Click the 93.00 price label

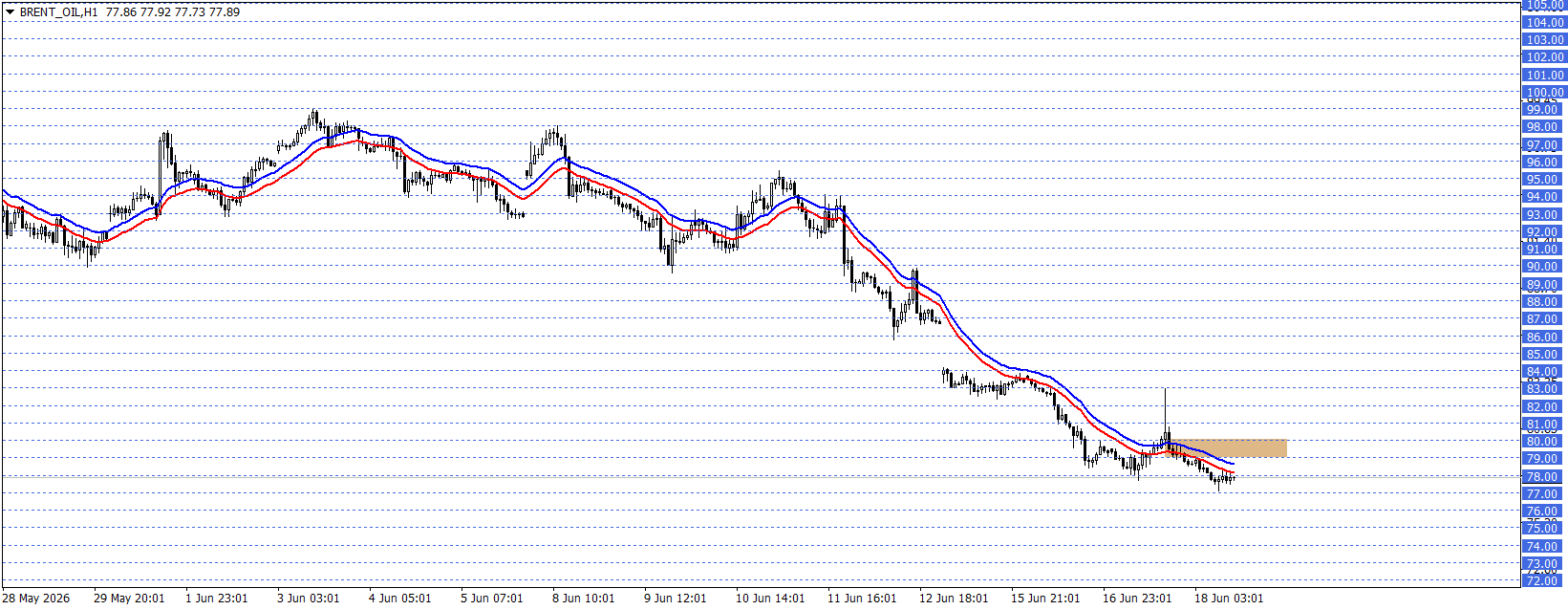pos(1544,215)
